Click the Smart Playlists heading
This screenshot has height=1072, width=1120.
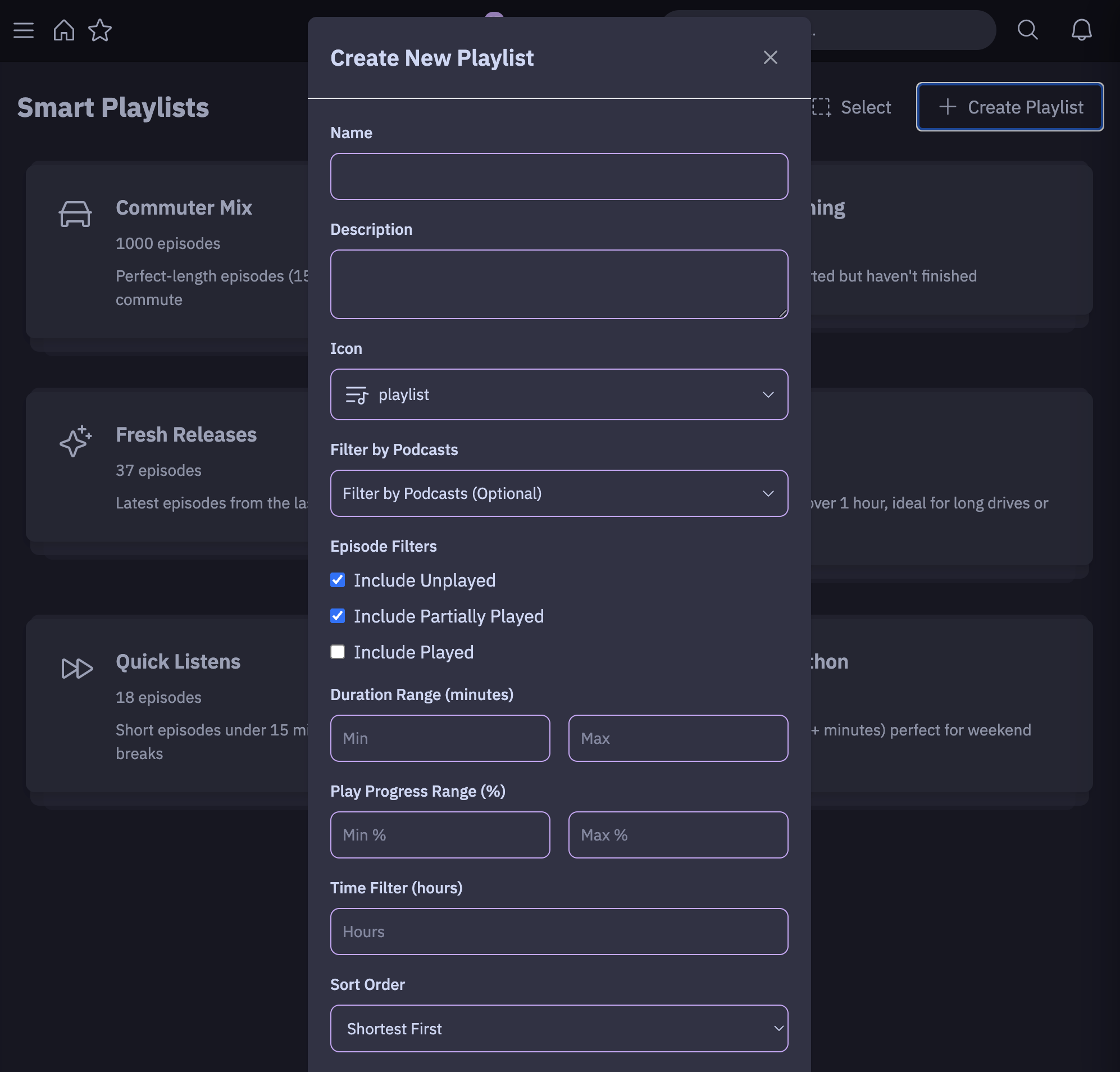point(113,107)
